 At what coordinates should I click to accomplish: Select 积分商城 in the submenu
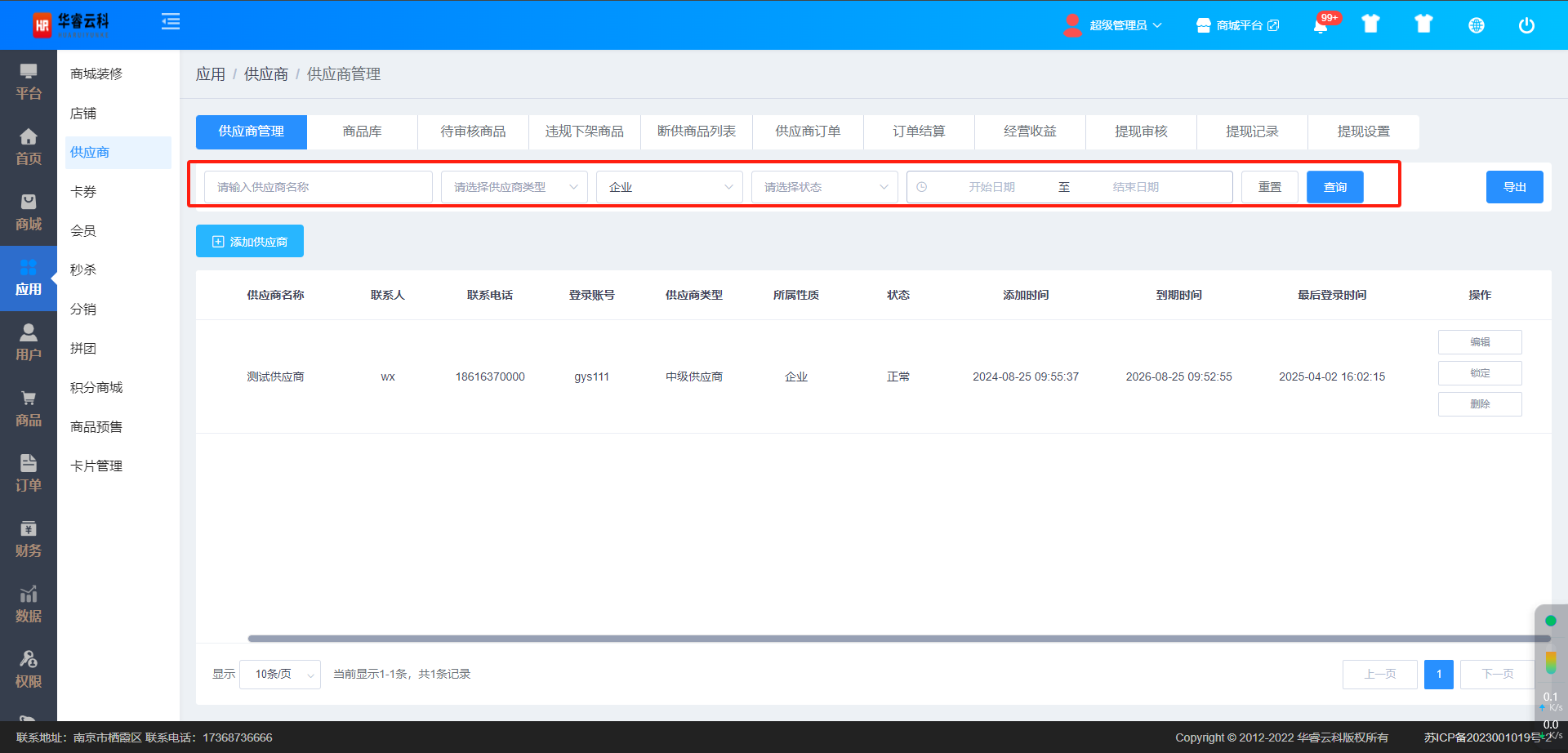click(x=96, y=387)
